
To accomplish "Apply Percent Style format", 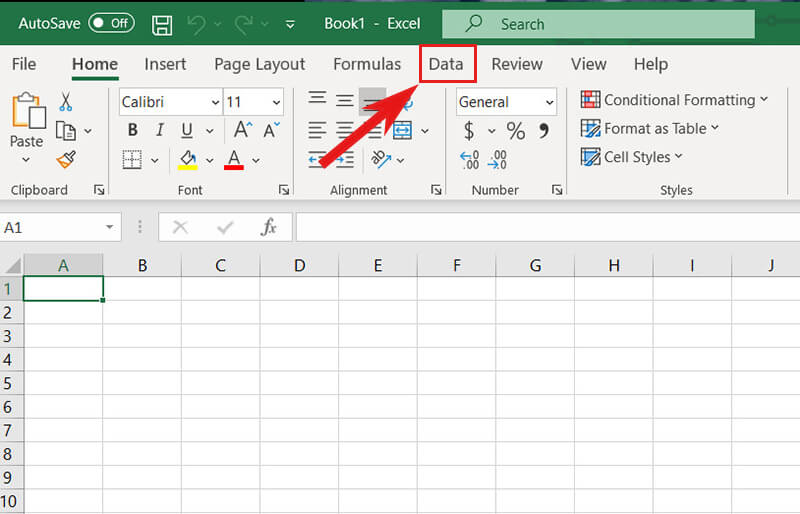I will pos(516,131).
